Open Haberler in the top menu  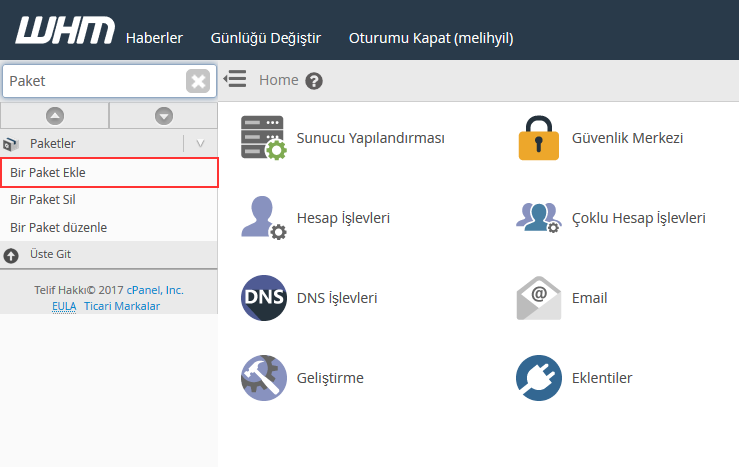click(154, 38)
